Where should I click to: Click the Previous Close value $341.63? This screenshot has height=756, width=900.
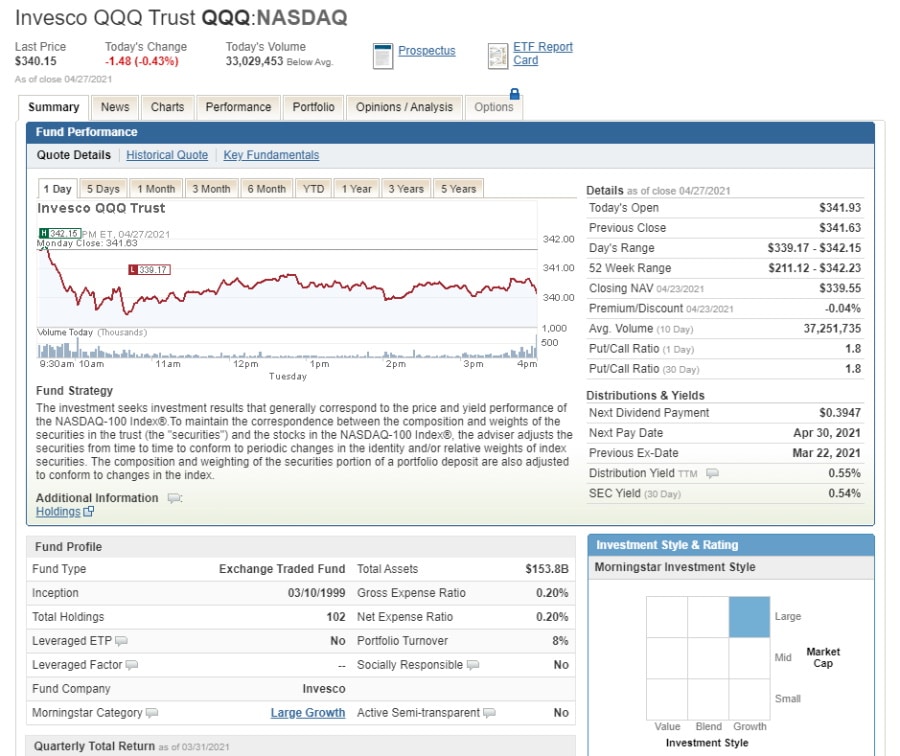click(840, 228)
